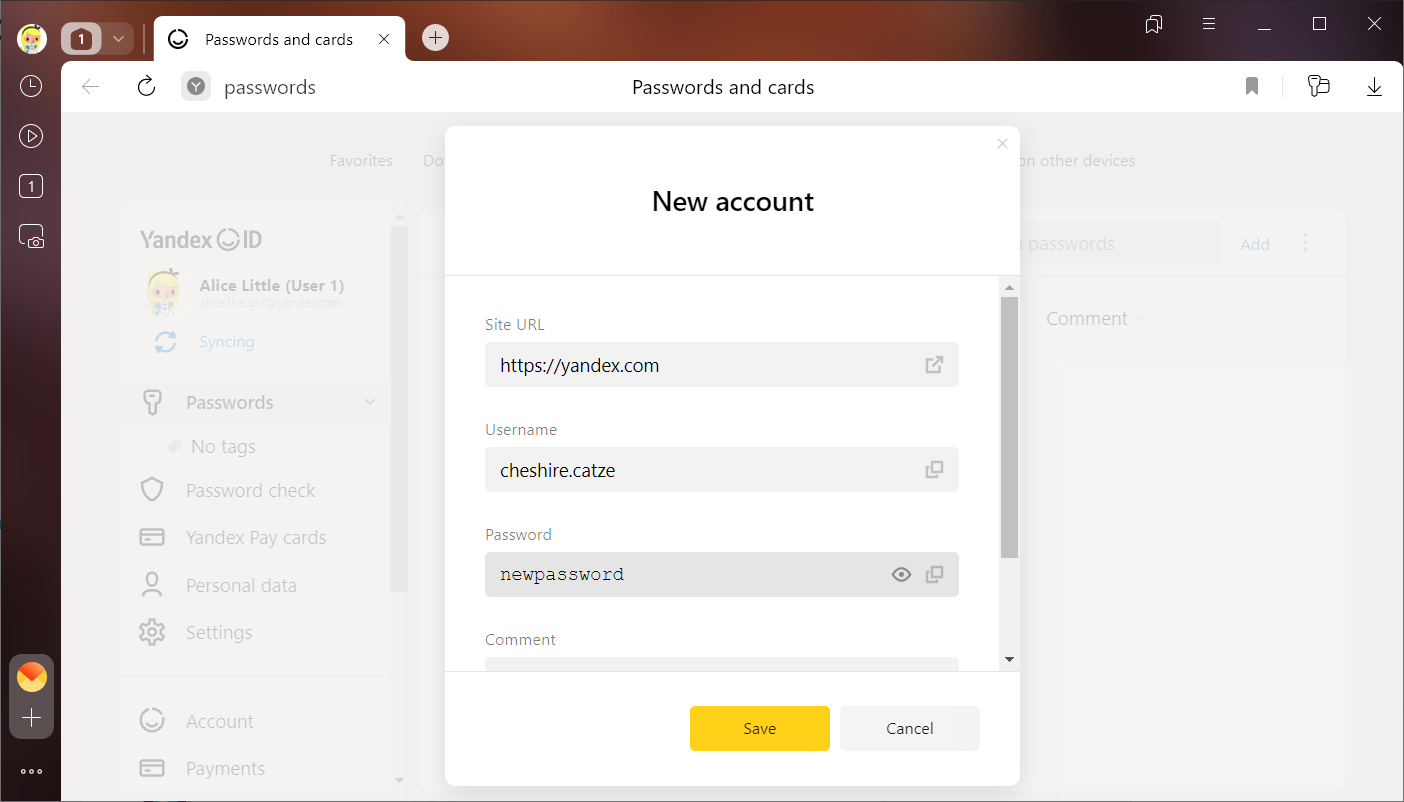Switch to Passwords and cards tab

click(x=279, y=40)
